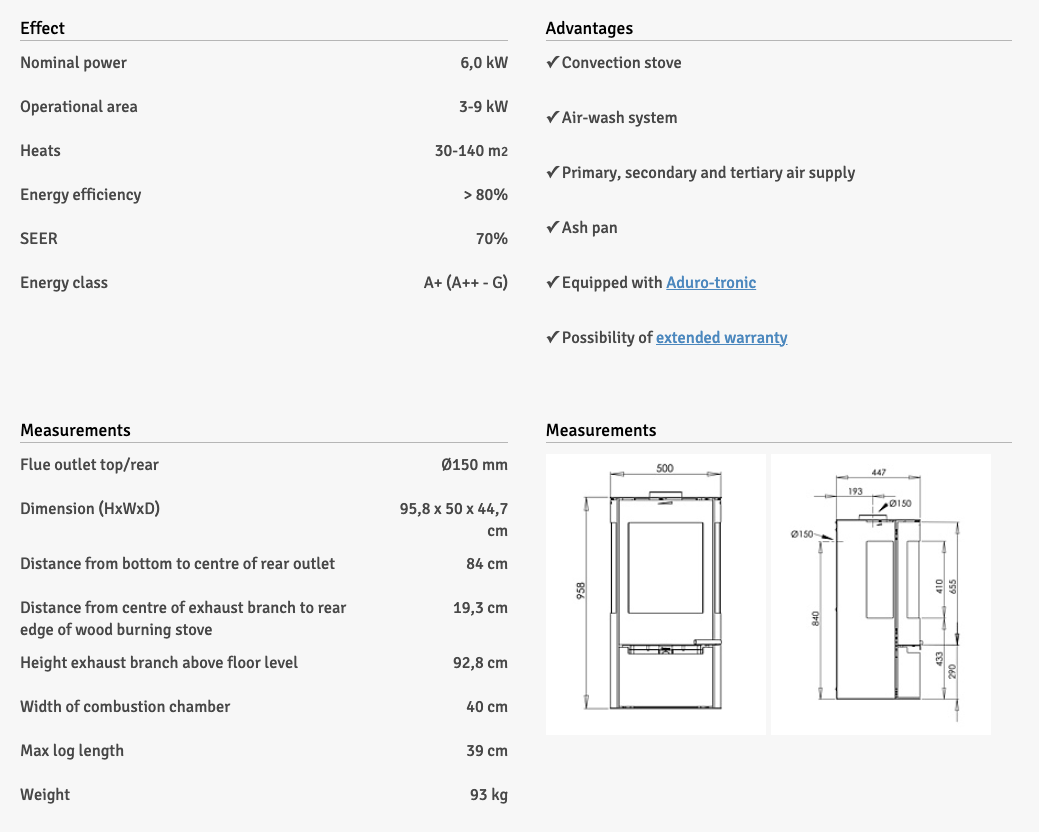Viewport: 1039px width, 832px height.
Task: Follow the extended warranty link
Action: pyautogui.click(x=721, y=338)
